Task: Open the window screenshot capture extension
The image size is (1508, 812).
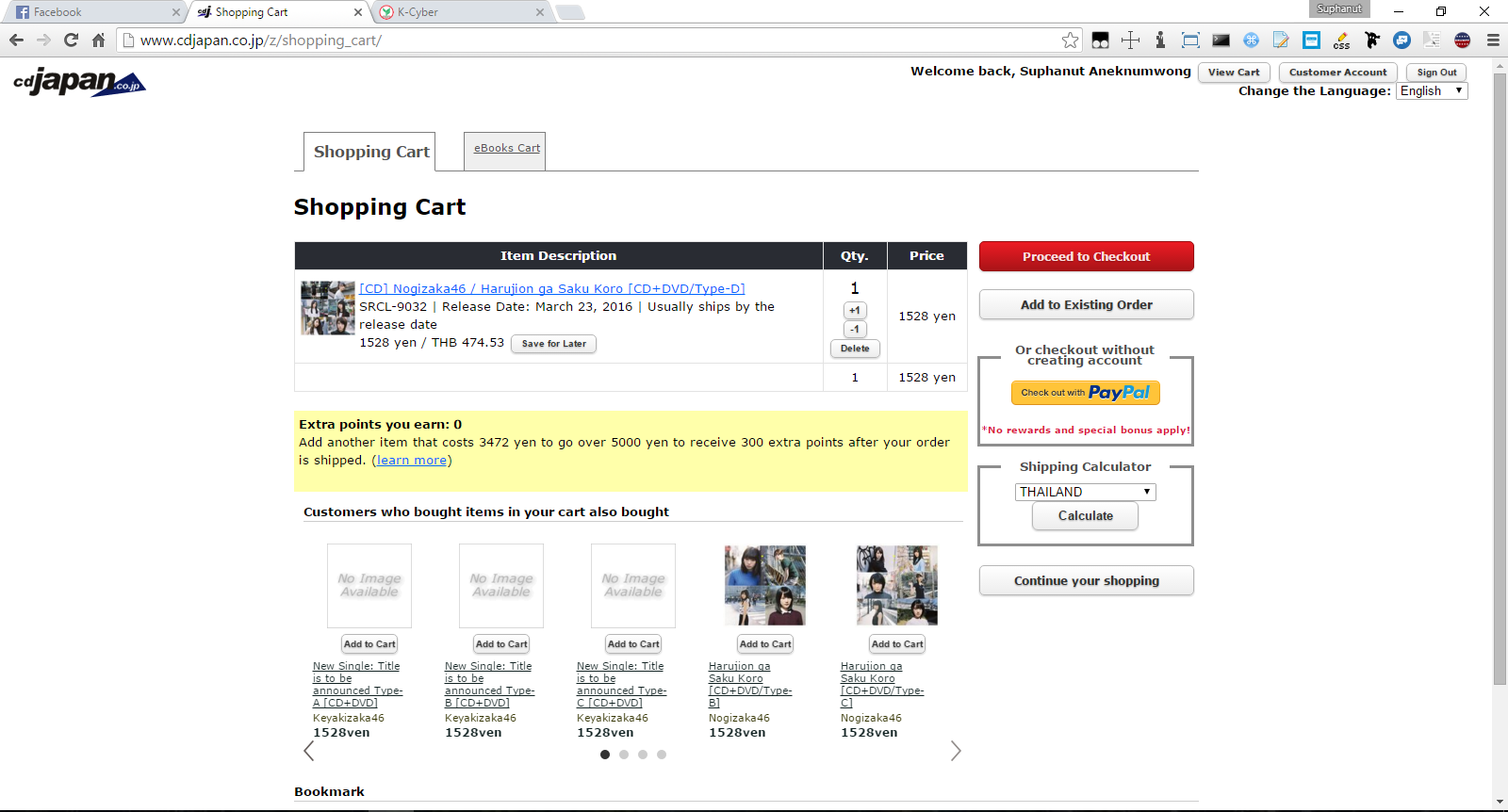Action: pos(1190,40)
